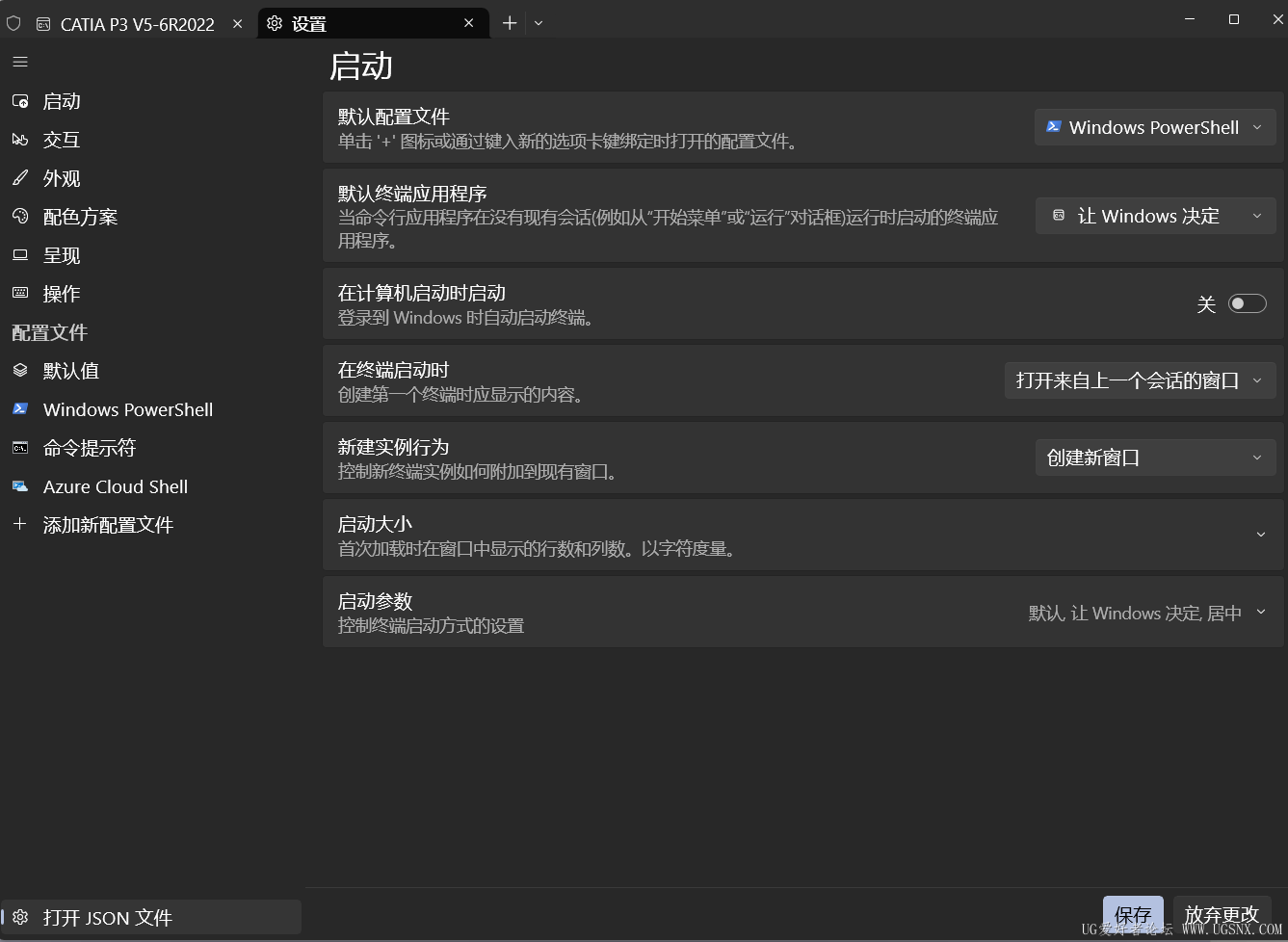Click the gear icon on 设置 tab
1288x942 pixels.
point(275,23)
